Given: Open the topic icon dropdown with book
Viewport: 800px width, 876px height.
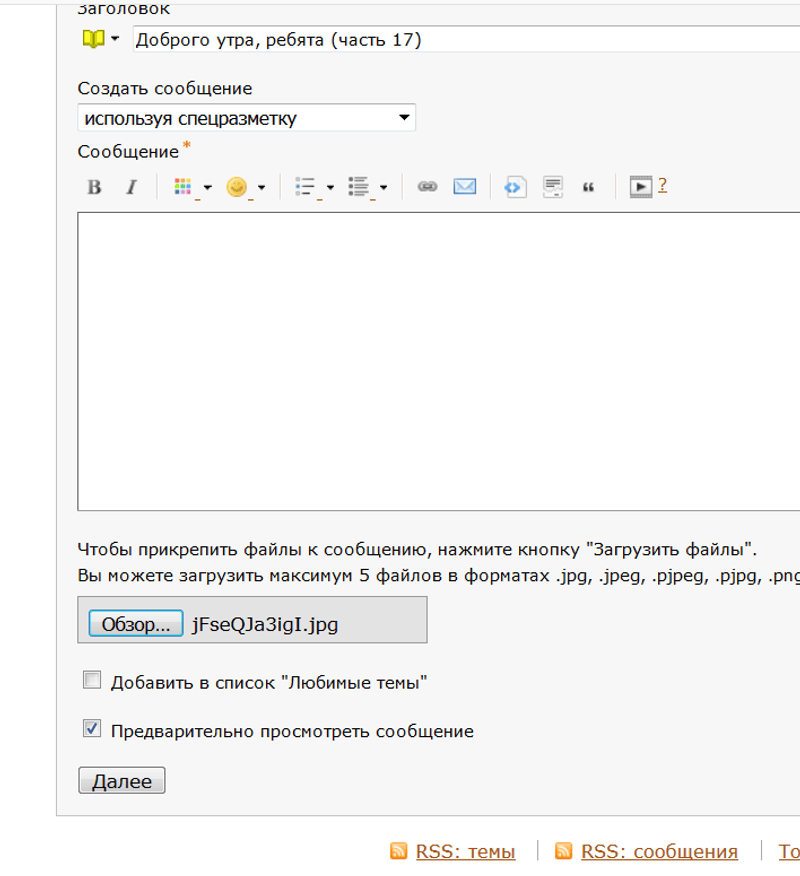Looking at the screenshot, I should pos(100,39).
